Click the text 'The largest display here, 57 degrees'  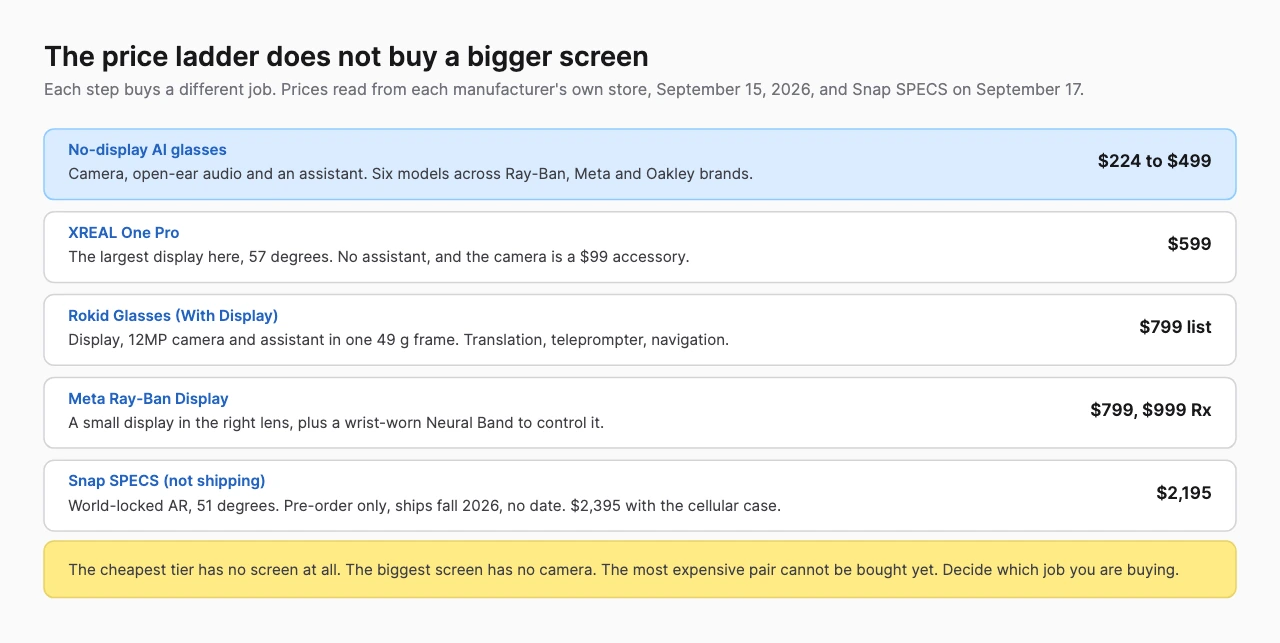pyautogui.click(x=379, y=257)
